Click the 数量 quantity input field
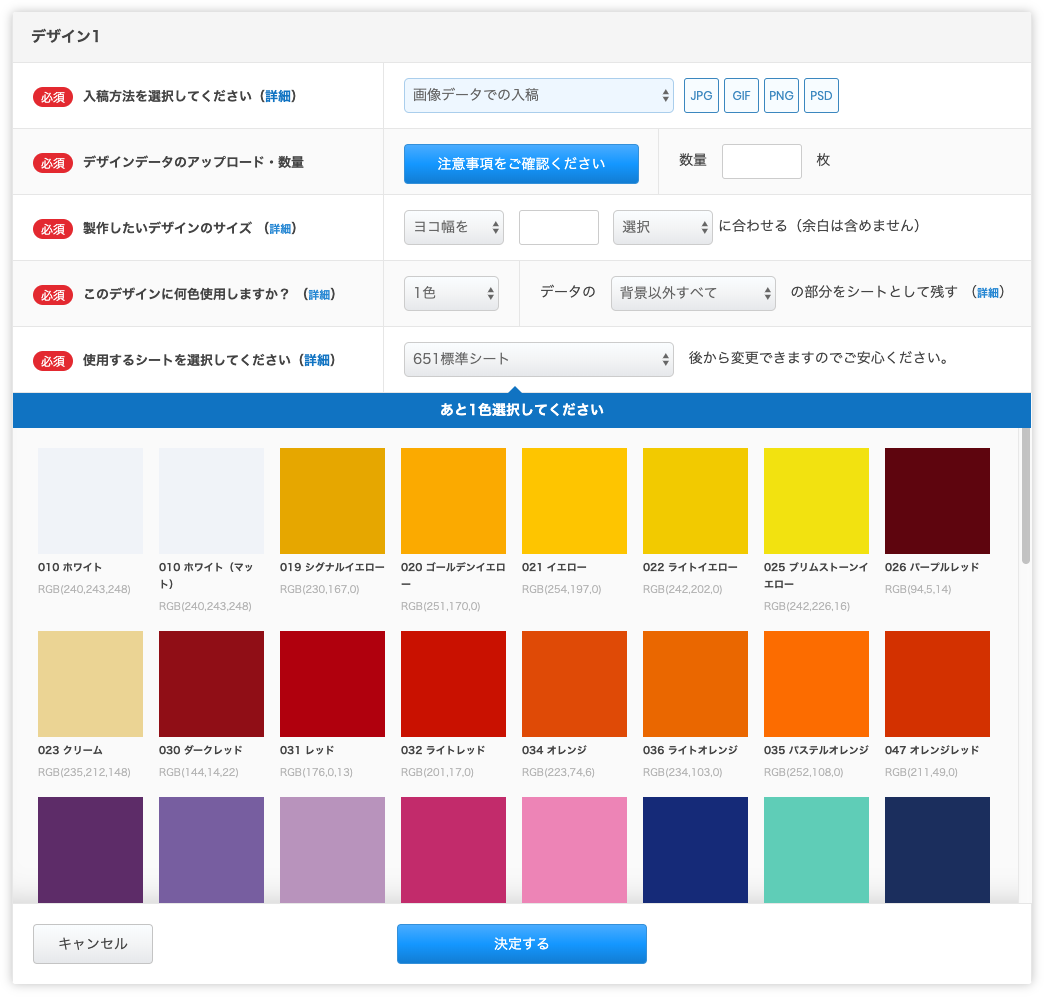Screen dimensions: 1047x997 761,161
